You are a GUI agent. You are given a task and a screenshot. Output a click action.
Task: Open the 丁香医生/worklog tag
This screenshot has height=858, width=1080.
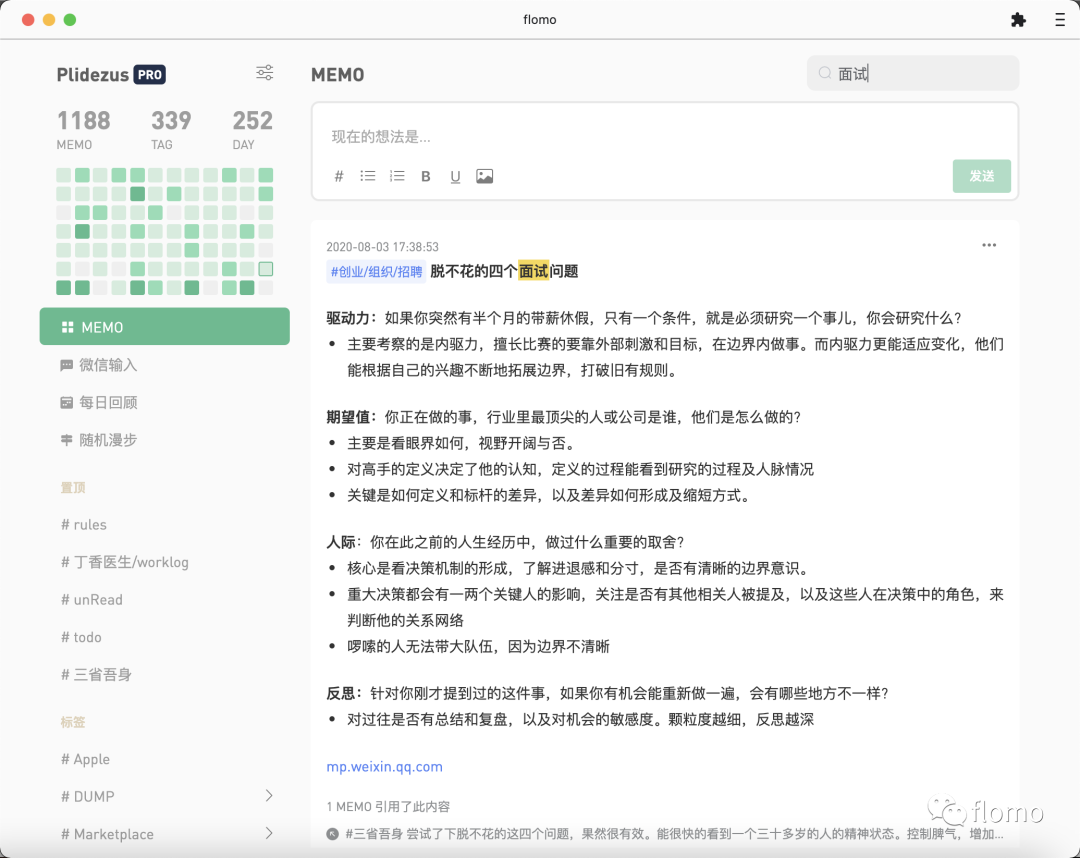125,562
